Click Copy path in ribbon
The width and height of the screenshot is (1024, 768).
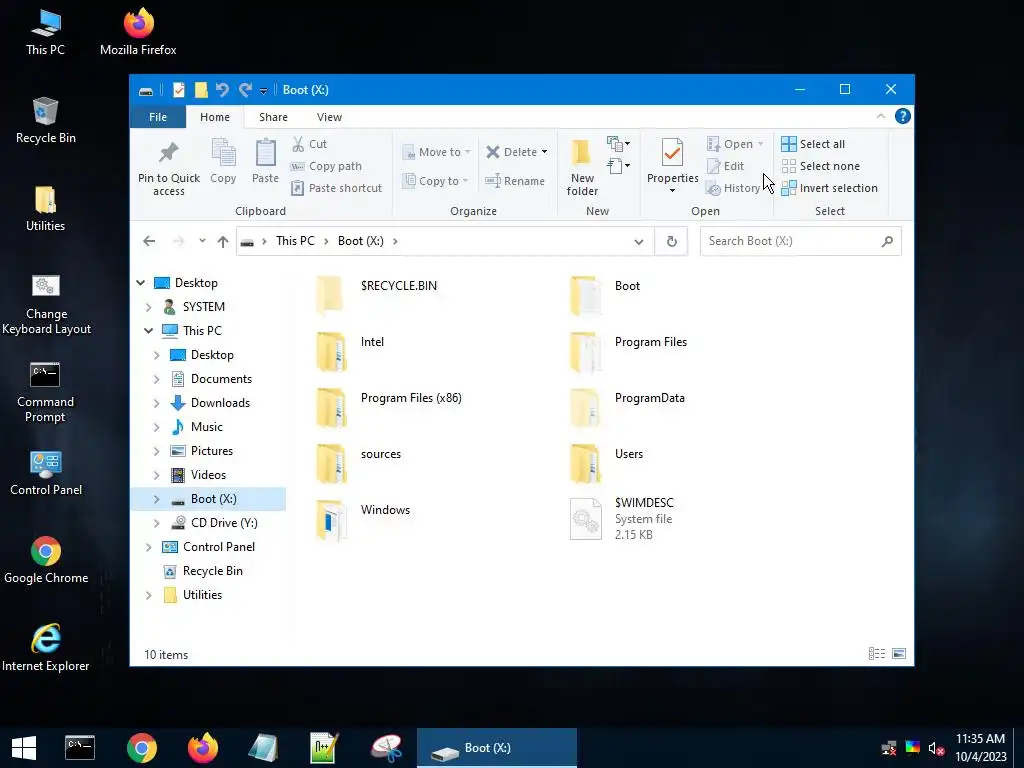tap(327, 166)
